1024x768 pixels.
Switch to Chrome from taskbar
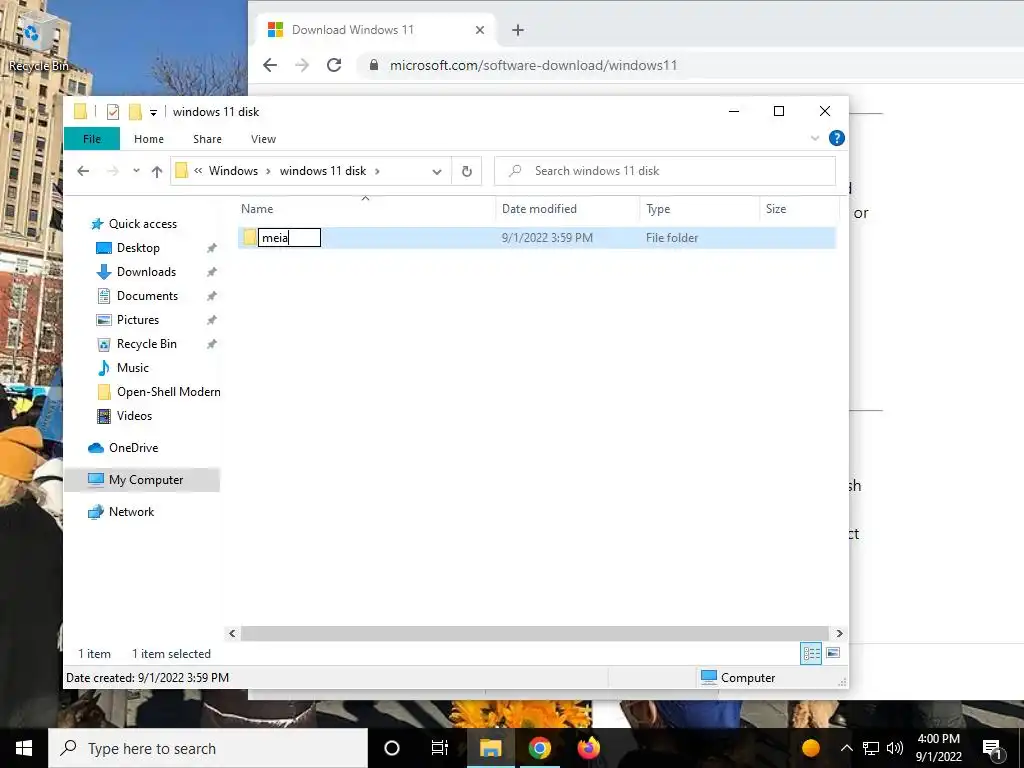click(x=539, y=748)
